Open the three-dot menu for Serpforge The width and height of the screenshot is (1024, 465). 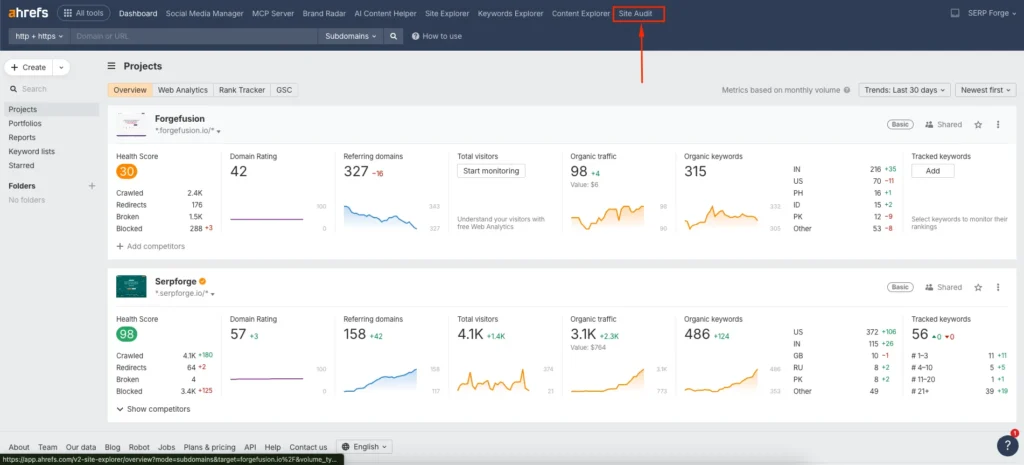(998, 287)
